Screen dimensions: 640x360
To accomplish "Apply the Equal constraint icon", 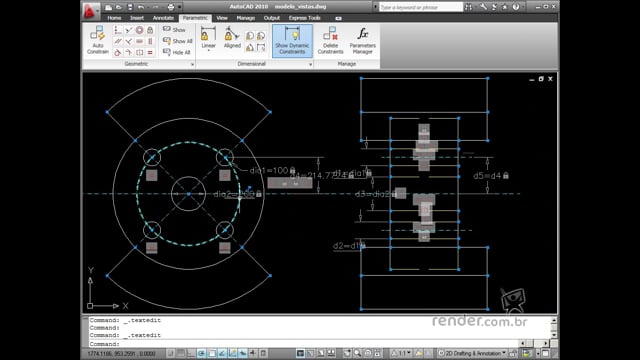I will pyautogui.click(x=150, y=53).
